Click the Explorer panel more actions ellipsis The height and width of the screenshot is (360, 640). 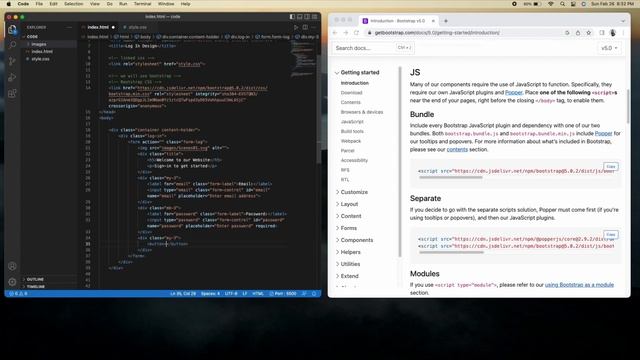coord(69,27)
